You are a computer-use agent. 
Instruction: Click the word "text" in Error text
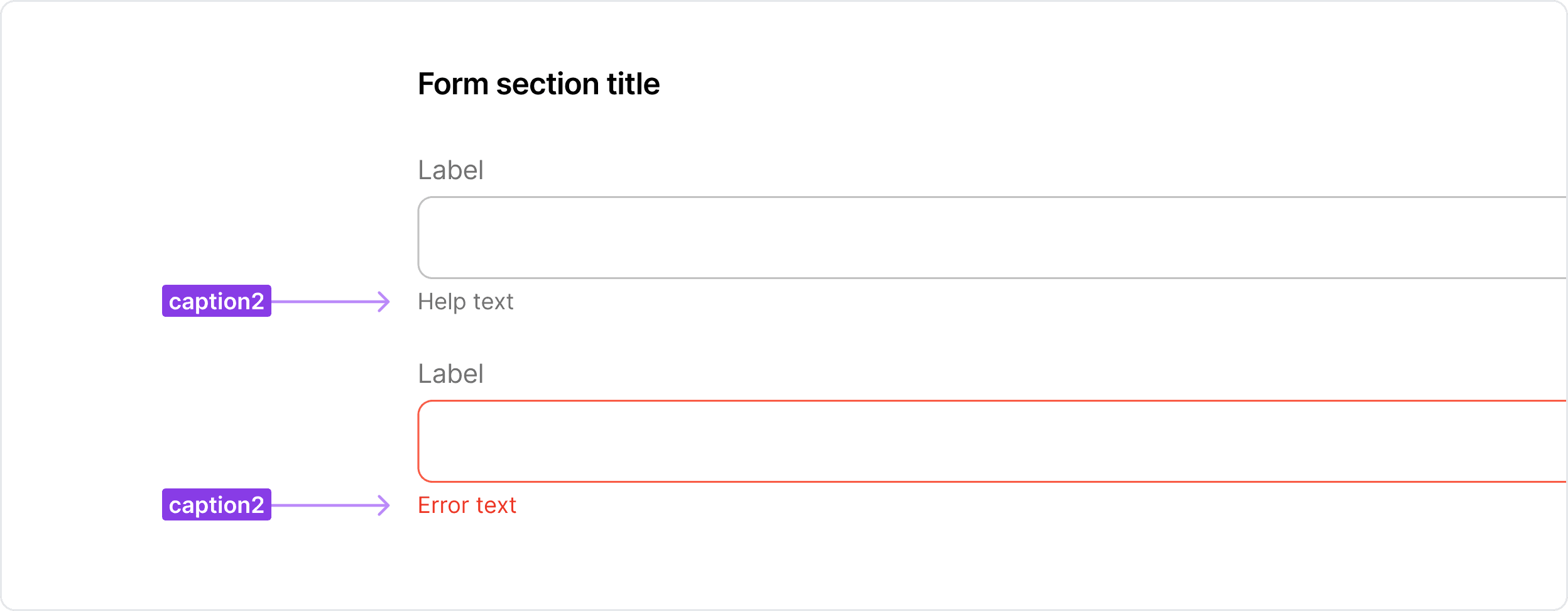click(x=496, y=505)
